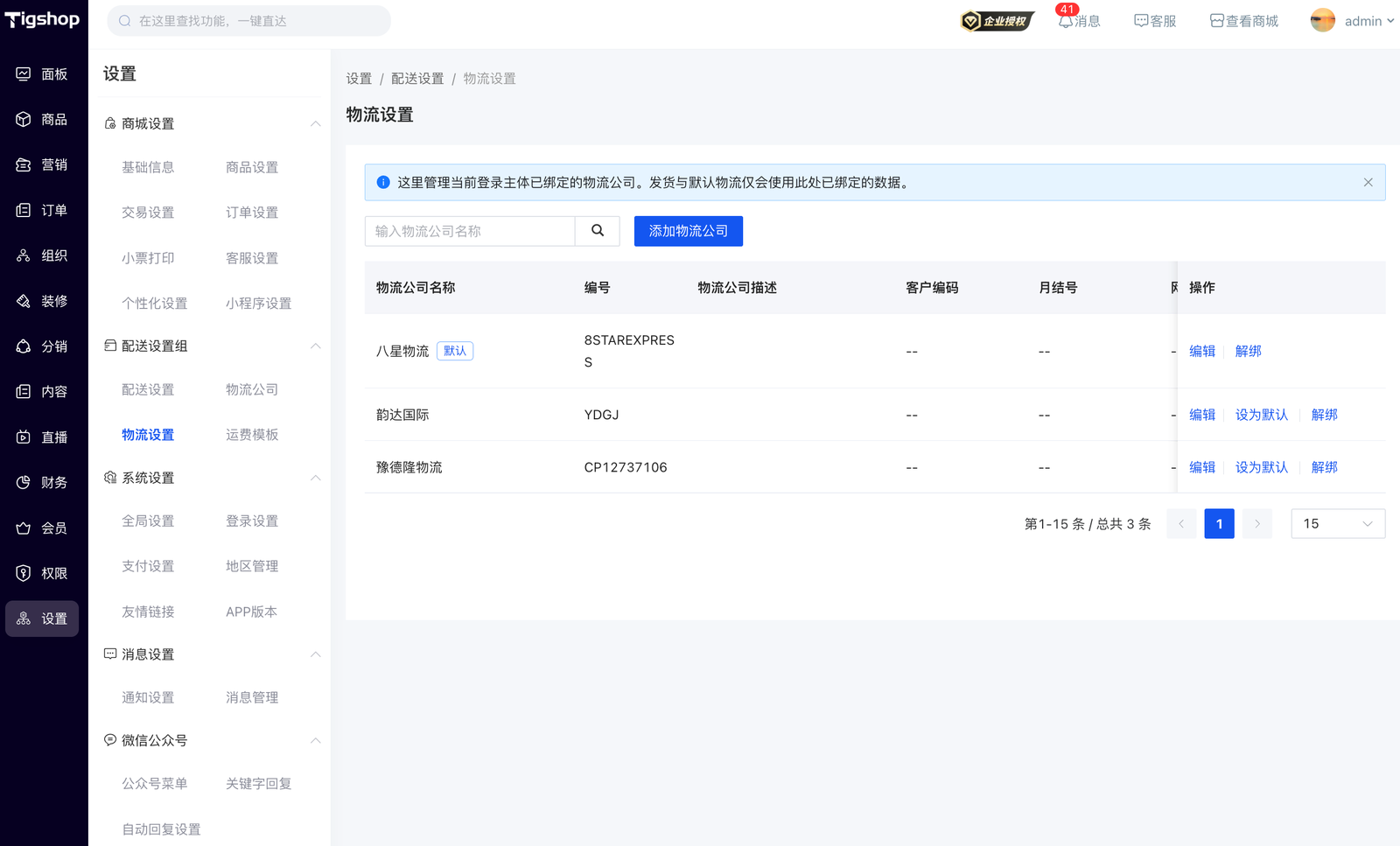Open the notifications bell icon

(x=1065, y=21)
